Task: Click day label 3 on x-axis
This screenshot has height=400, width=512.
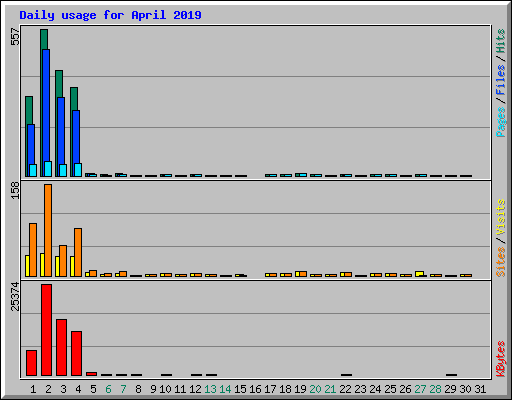Action: 63,389
